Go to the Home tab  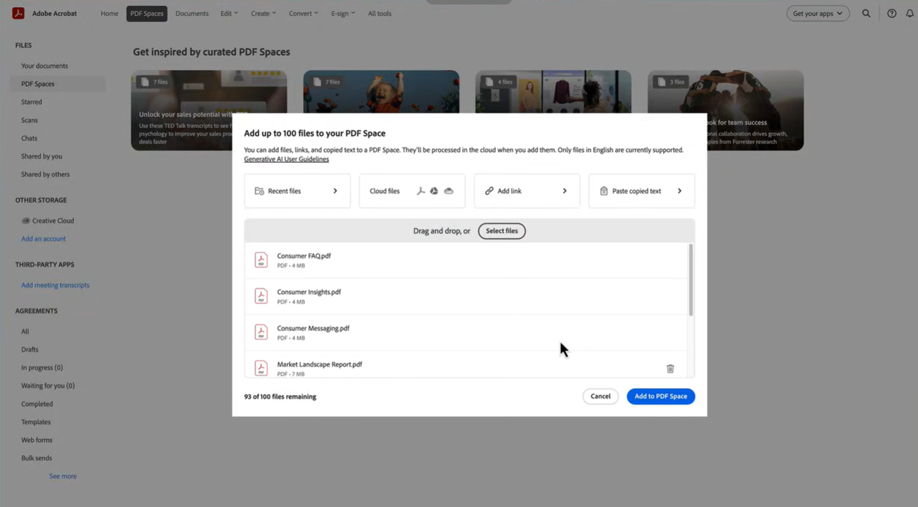[109, 13]
